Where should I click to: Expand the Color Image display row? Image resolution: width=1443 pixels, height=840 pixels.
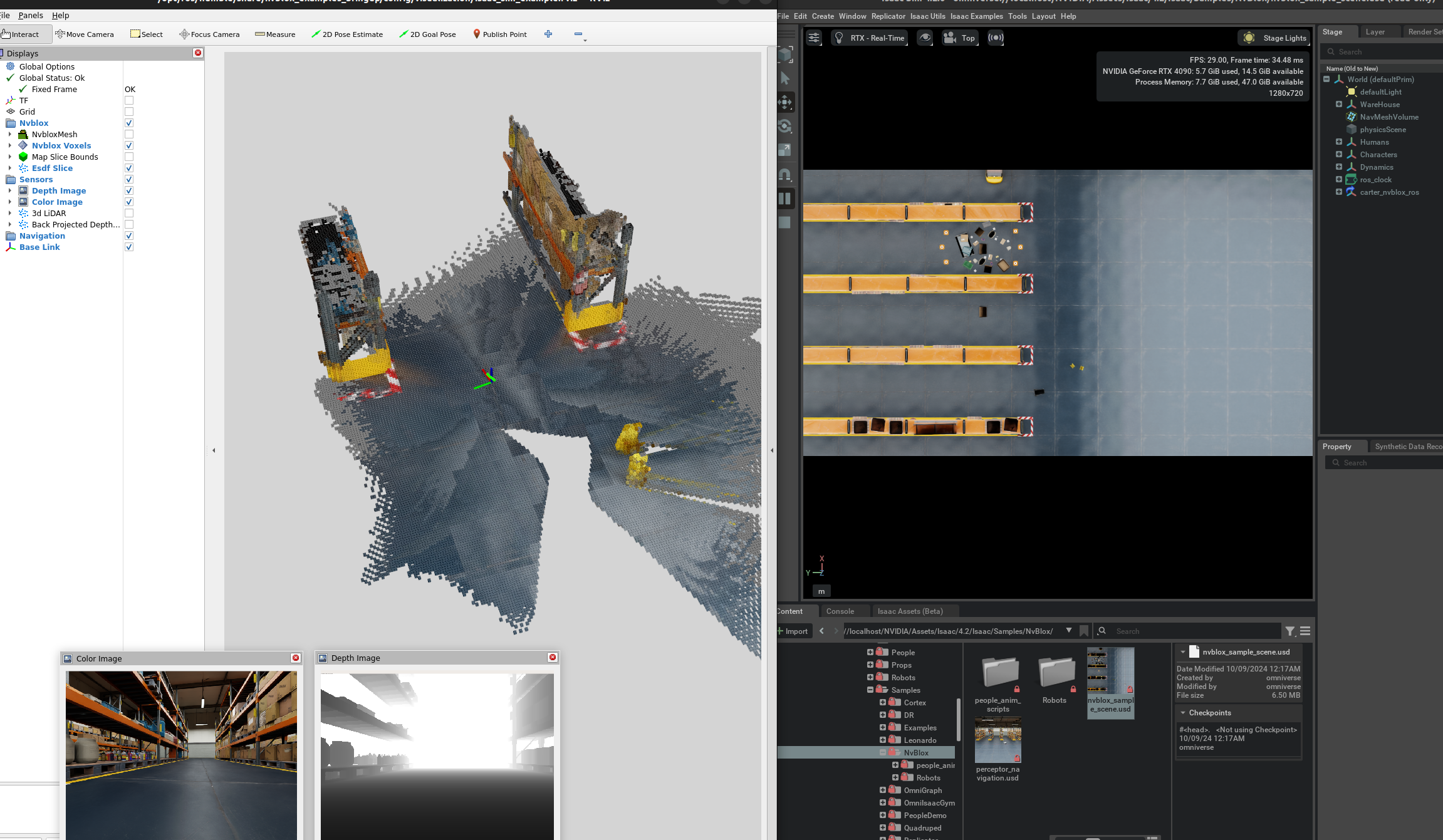10,202
